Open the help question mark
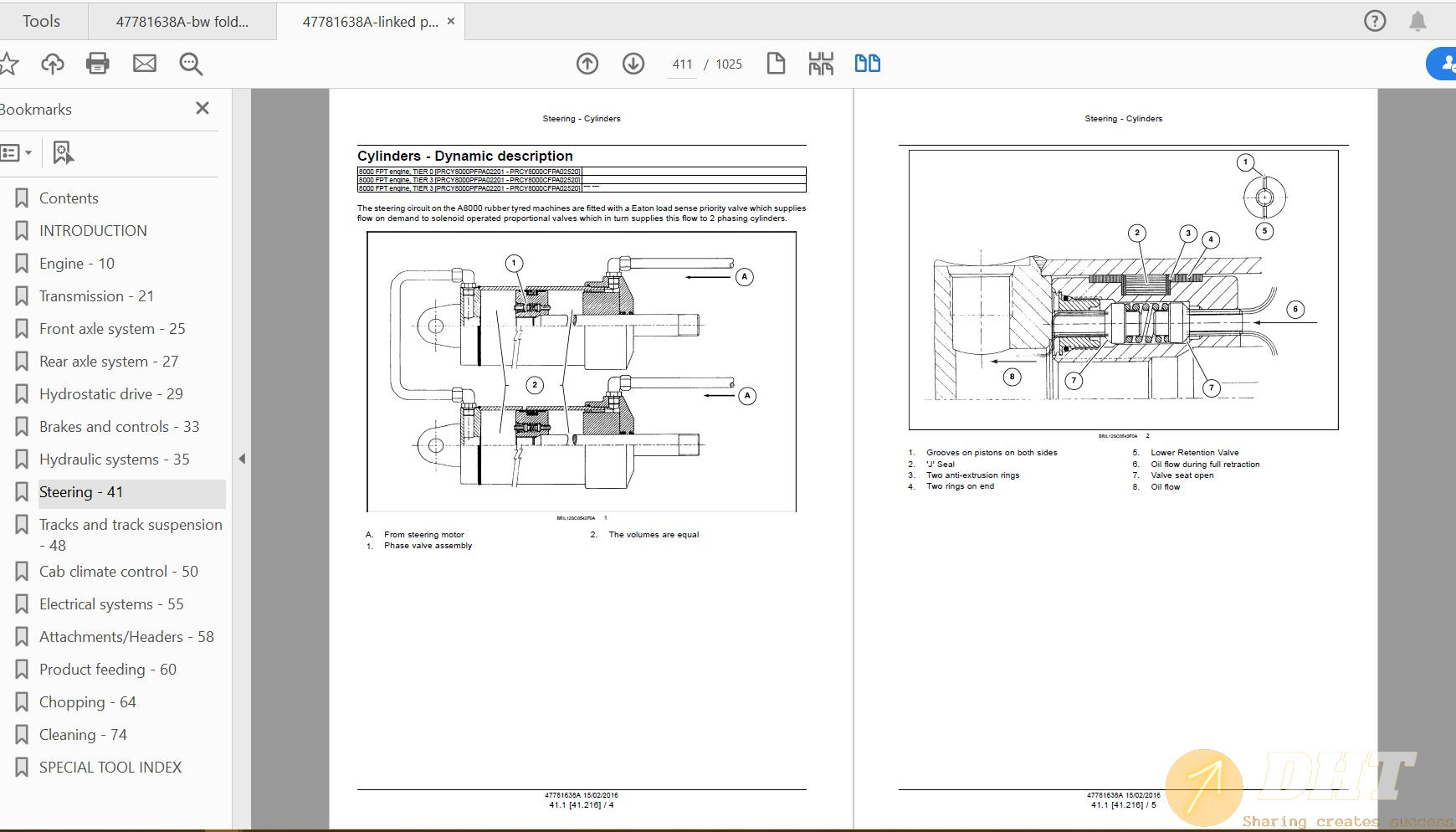The width and height of the screenshot is (1456, 832). 1375,21
